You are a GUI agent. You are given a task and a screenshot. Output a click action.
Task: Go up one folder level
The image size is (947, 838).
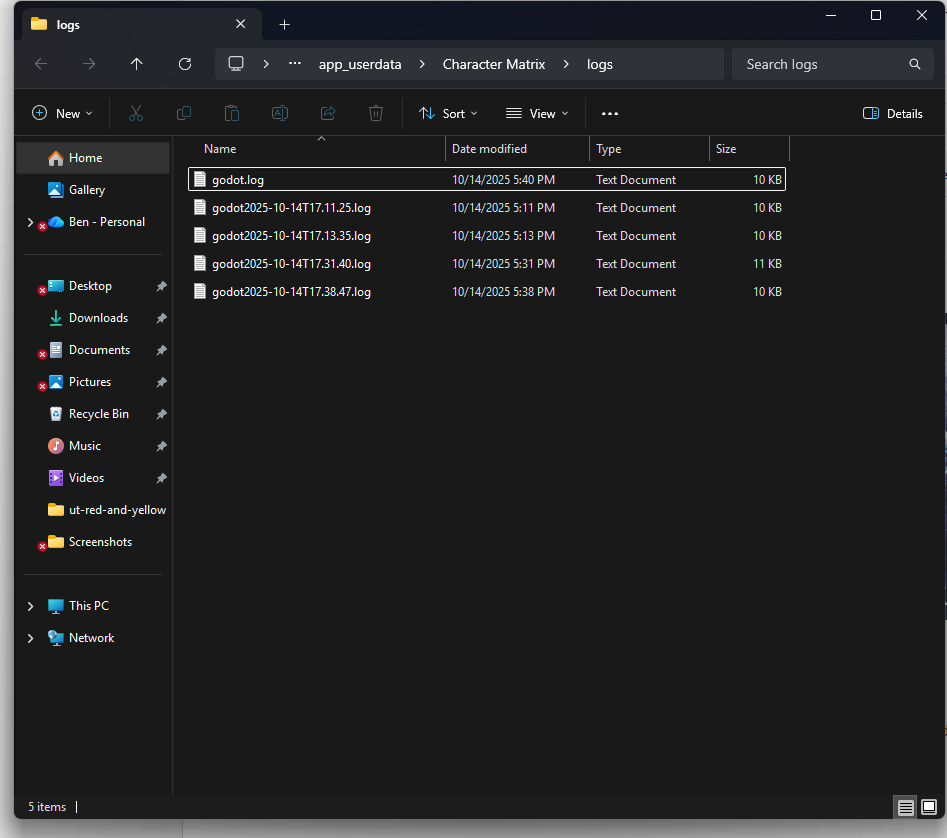click(136, 64)
